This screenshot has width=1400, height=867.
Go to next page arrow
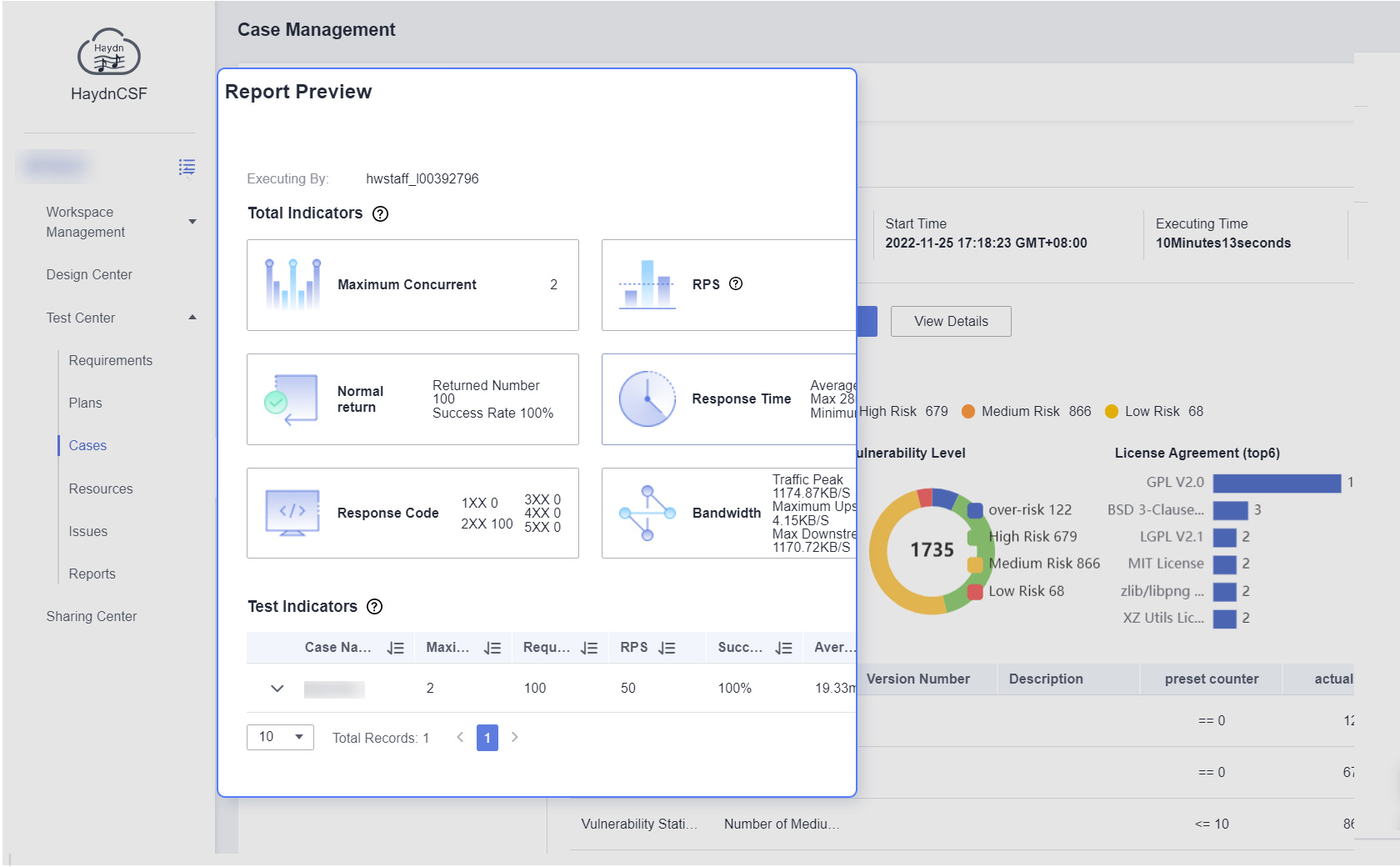[515, 737]
